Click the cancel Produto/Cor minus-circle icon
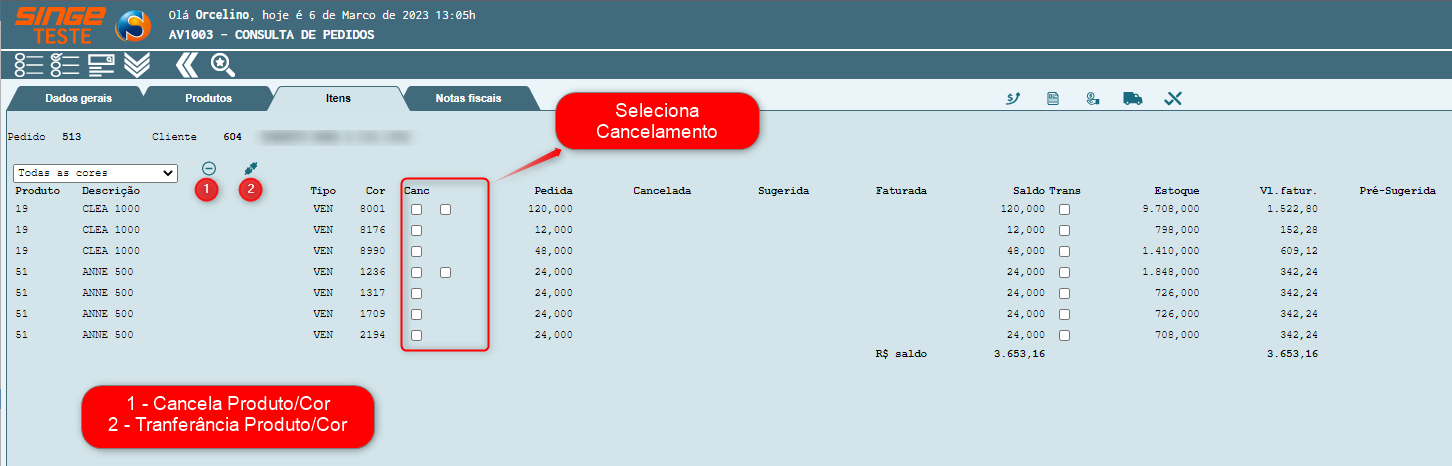Viewport: 1452px width, 466px height. (209, 168)
